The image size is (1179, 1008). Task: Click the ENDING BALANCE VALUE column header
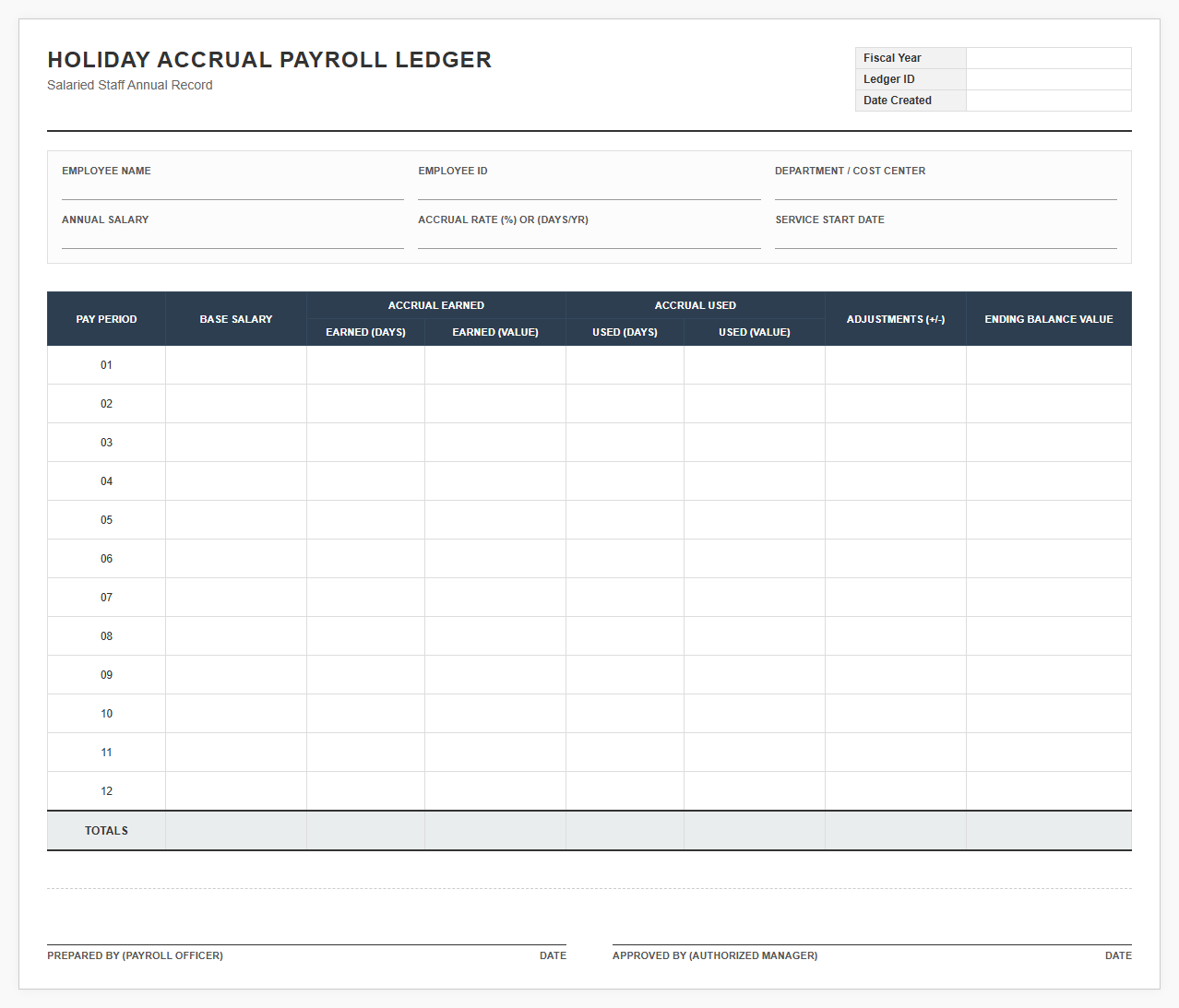pos(1049,319)
